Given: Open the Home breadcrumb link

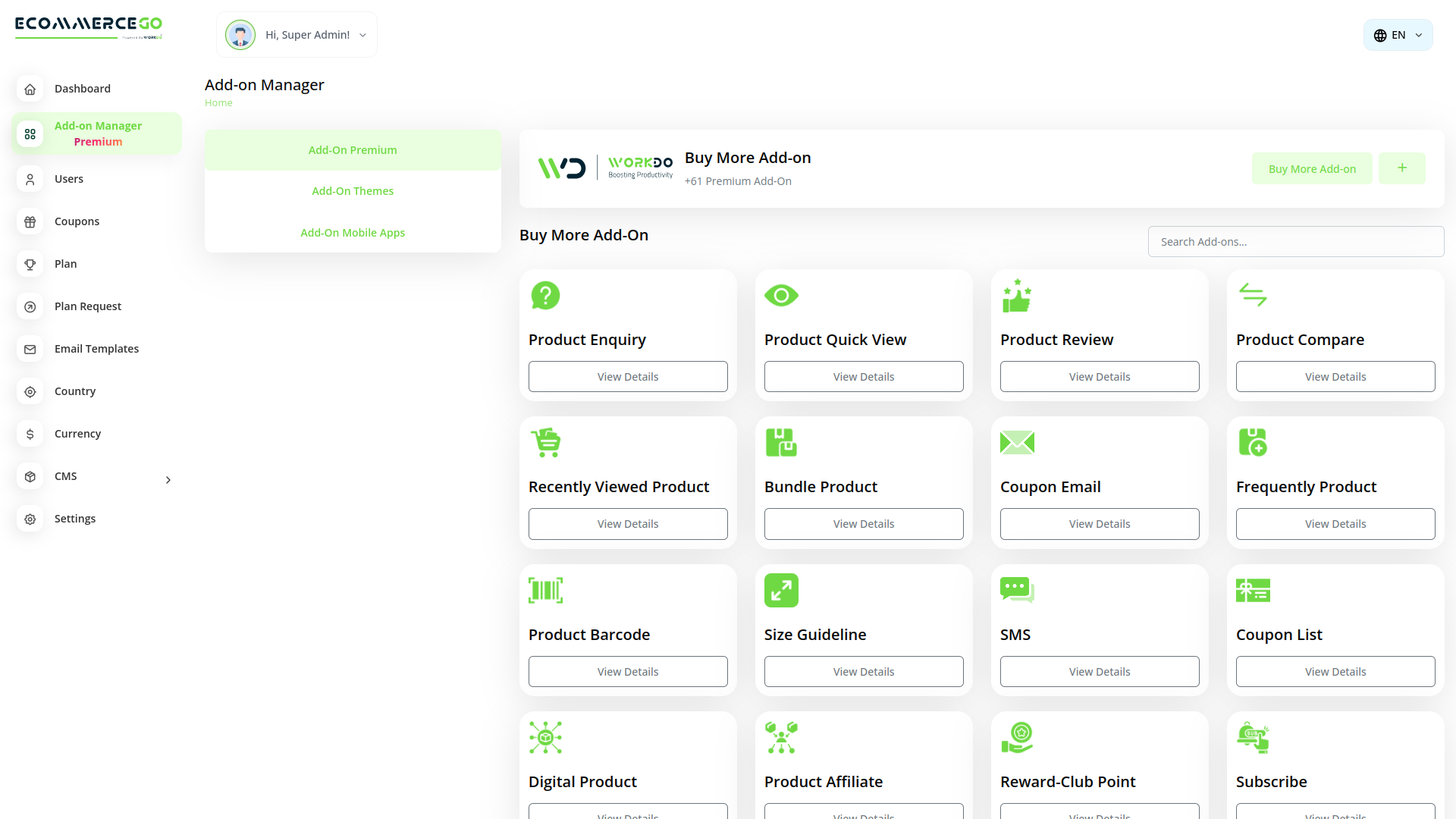Looking at the screenshot, I should tap(218, 102).
